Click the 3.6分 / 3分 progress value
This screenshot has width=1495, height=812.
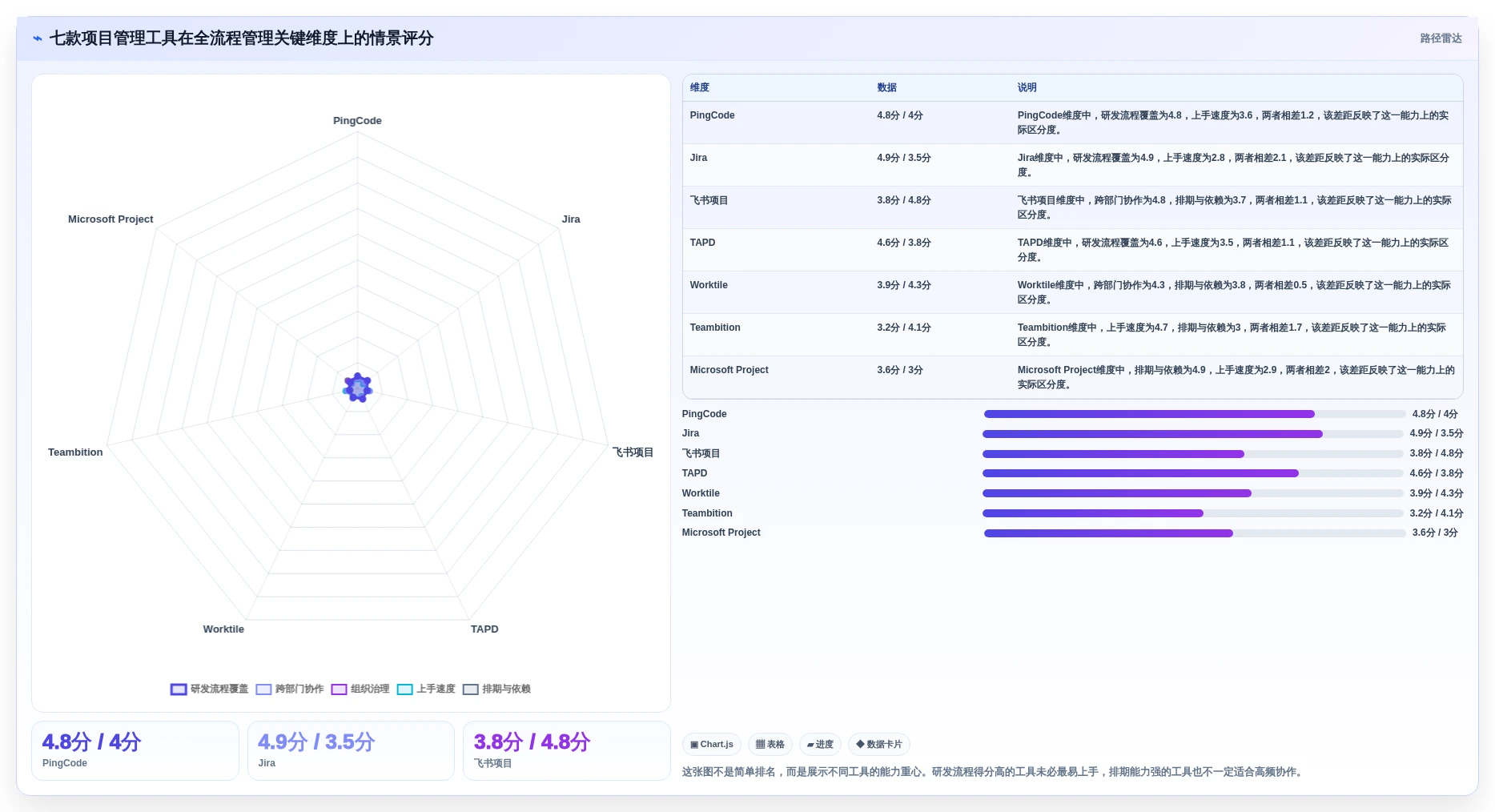click(1435, 533)
